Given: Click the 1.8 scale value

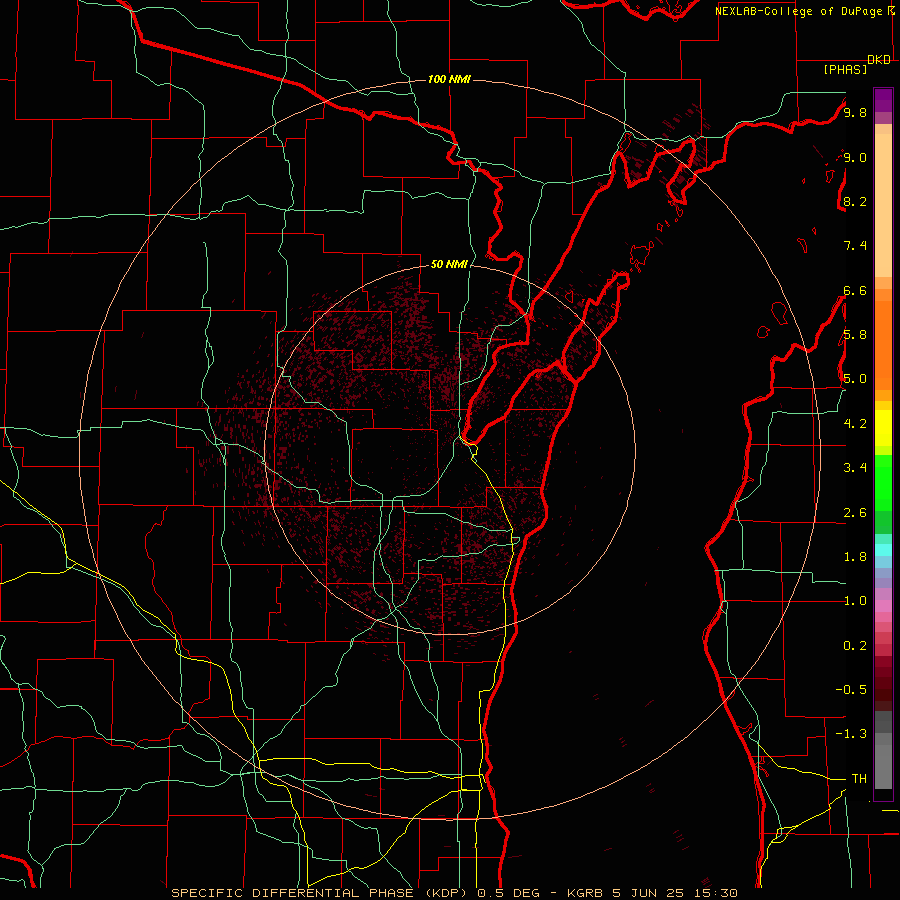Looking at the screenshot, I should point(855,557).
